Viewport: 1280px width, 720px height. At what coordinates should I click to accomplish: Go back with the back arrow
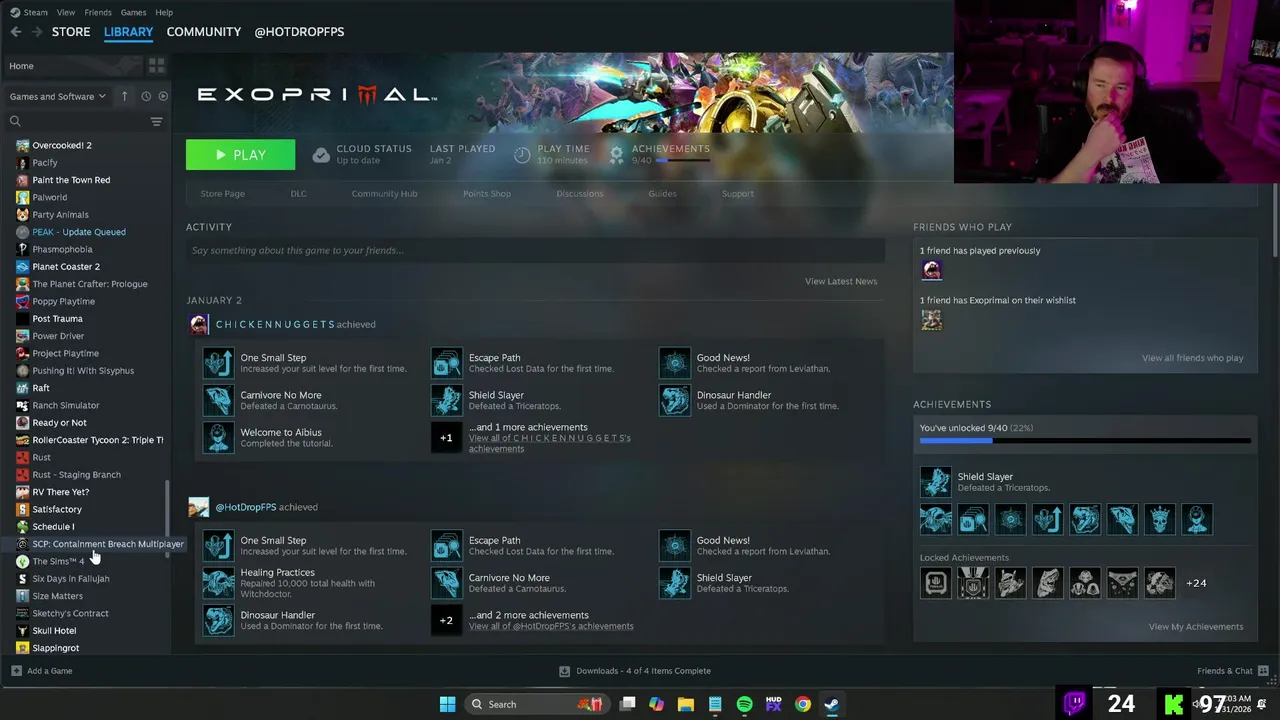coord(16,32)
